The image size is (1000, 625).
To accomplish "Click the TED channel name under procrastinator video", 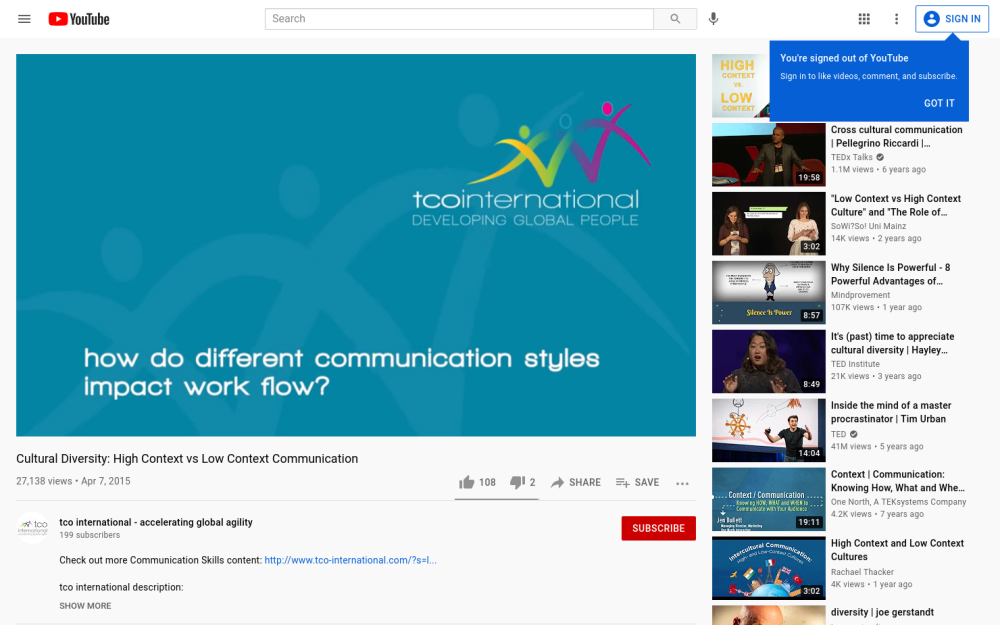I will (838, 434).
